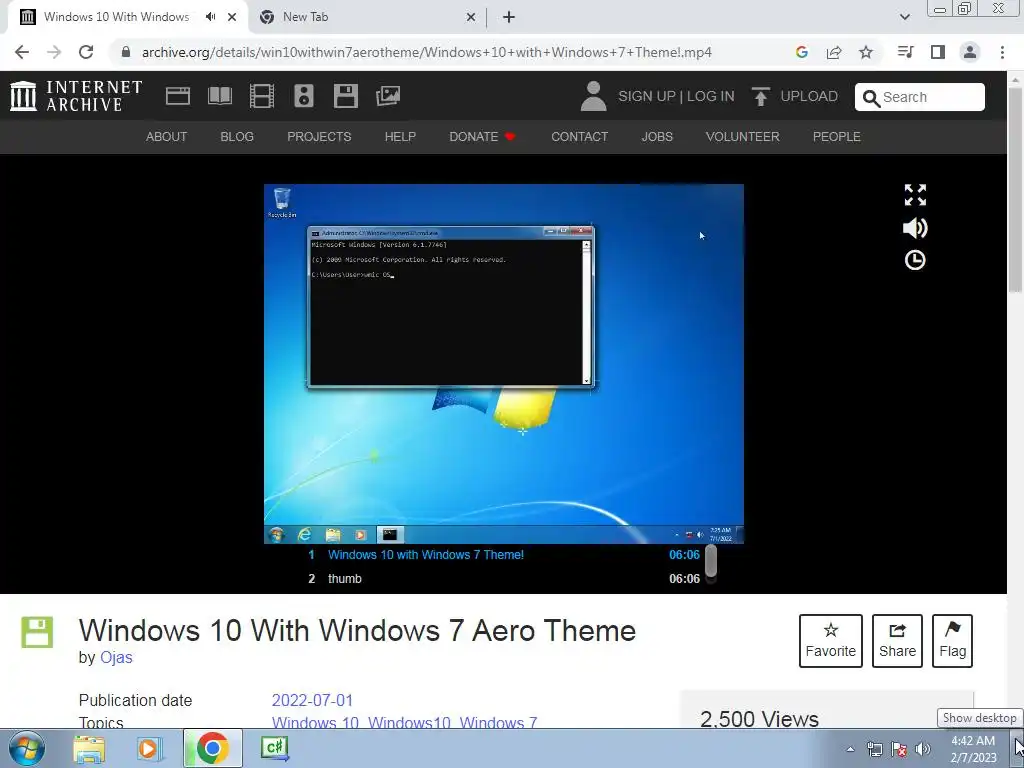Click the Share button

(x=897, y=641)
